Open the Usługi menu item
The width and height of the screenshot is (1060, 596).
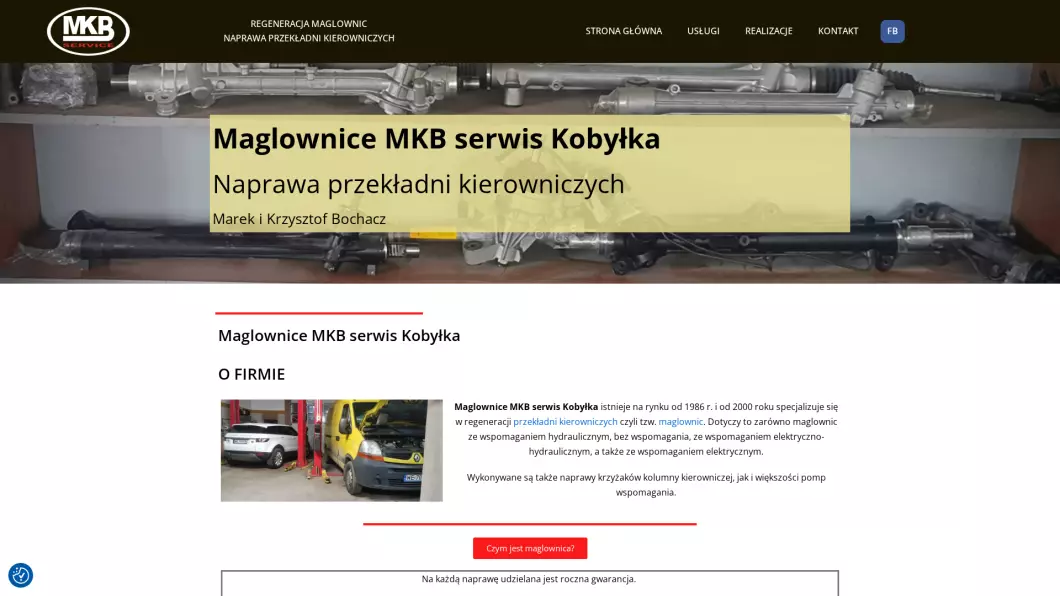pyautogui.click(x=703, y=31)
